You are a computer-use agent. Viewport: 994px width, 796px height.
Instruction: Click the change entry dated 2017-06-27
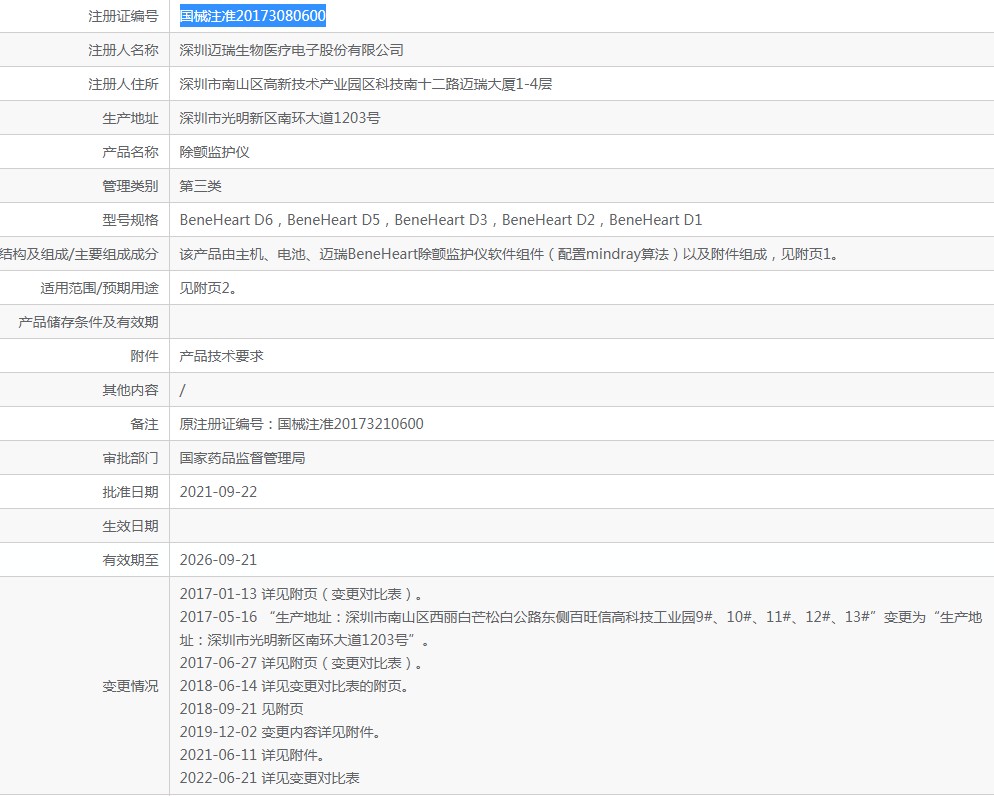click(302, 664)
